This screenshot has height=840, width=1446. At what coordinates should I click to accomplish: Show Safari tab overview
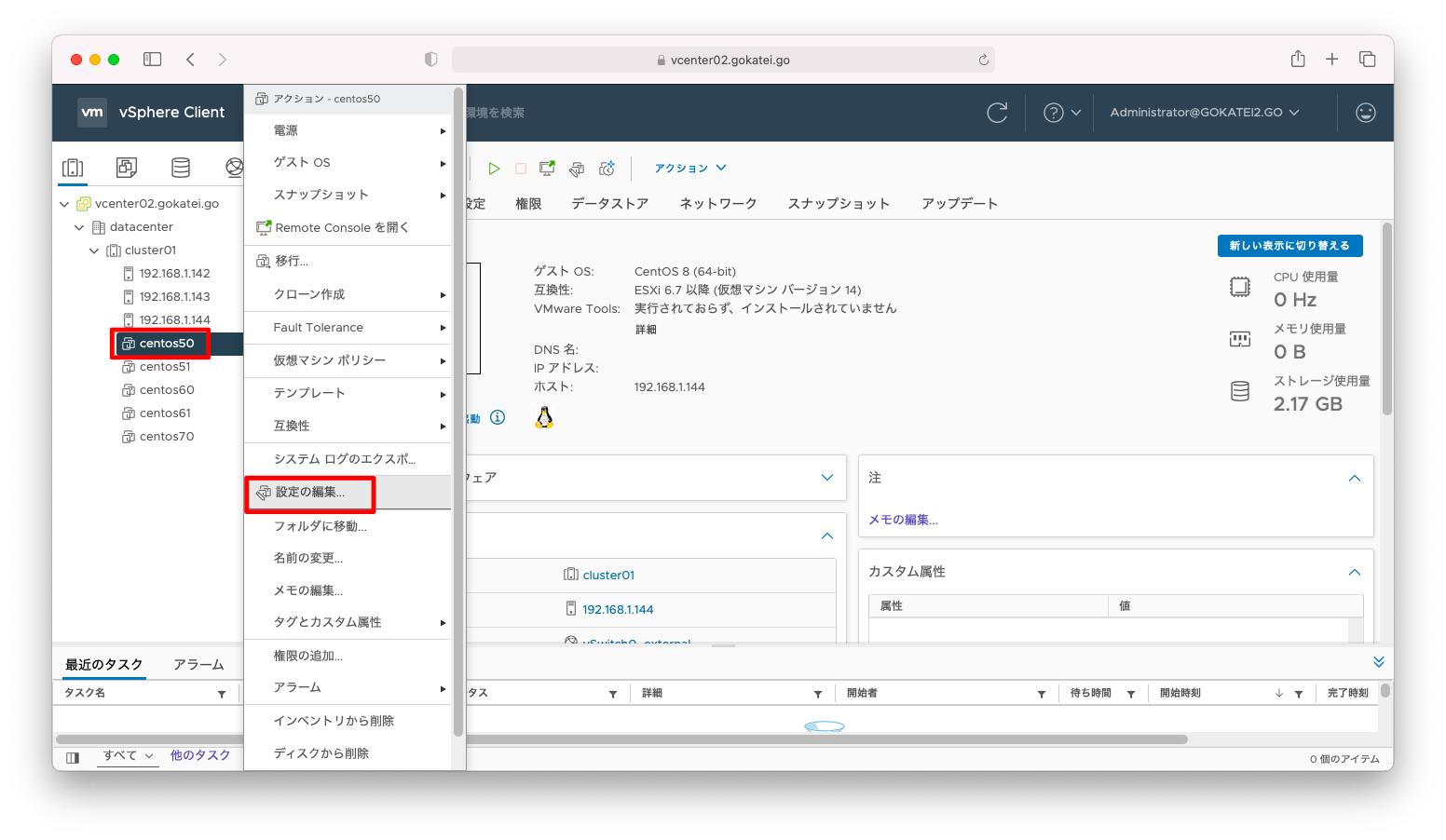(1368, 60)
